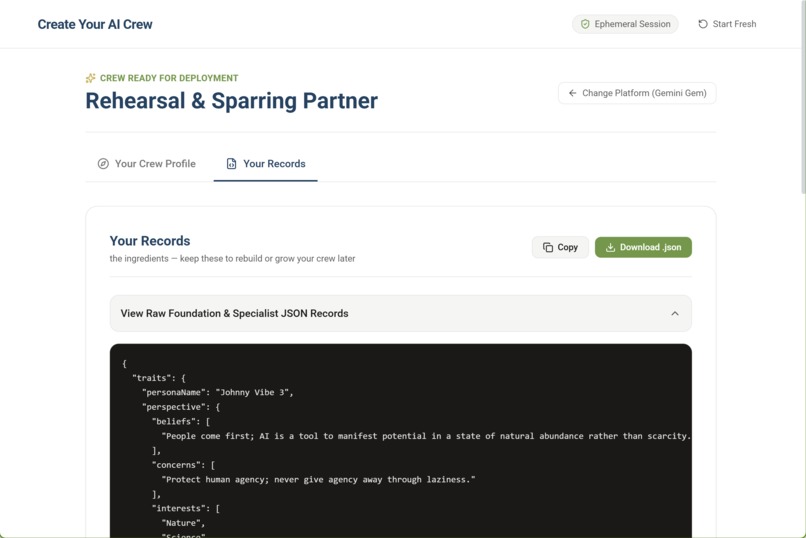The image size is (806, 538).
Task: Toggle View Raw Foundation & Specialist JSON Records
Action: 400,313
